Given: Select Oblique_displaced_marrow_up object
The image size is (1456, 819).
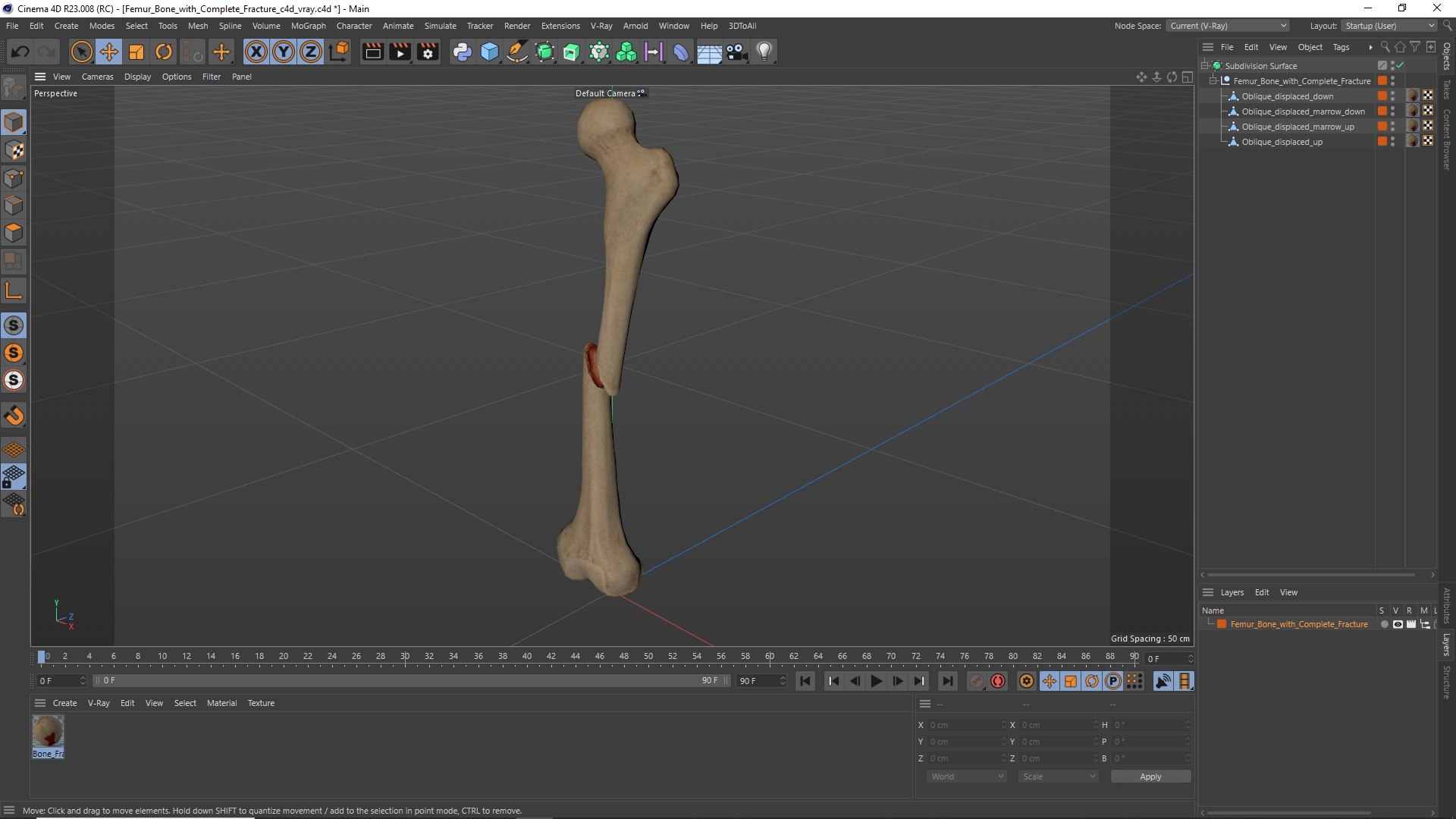Looking at the screenshot, I should point(1298,127).
